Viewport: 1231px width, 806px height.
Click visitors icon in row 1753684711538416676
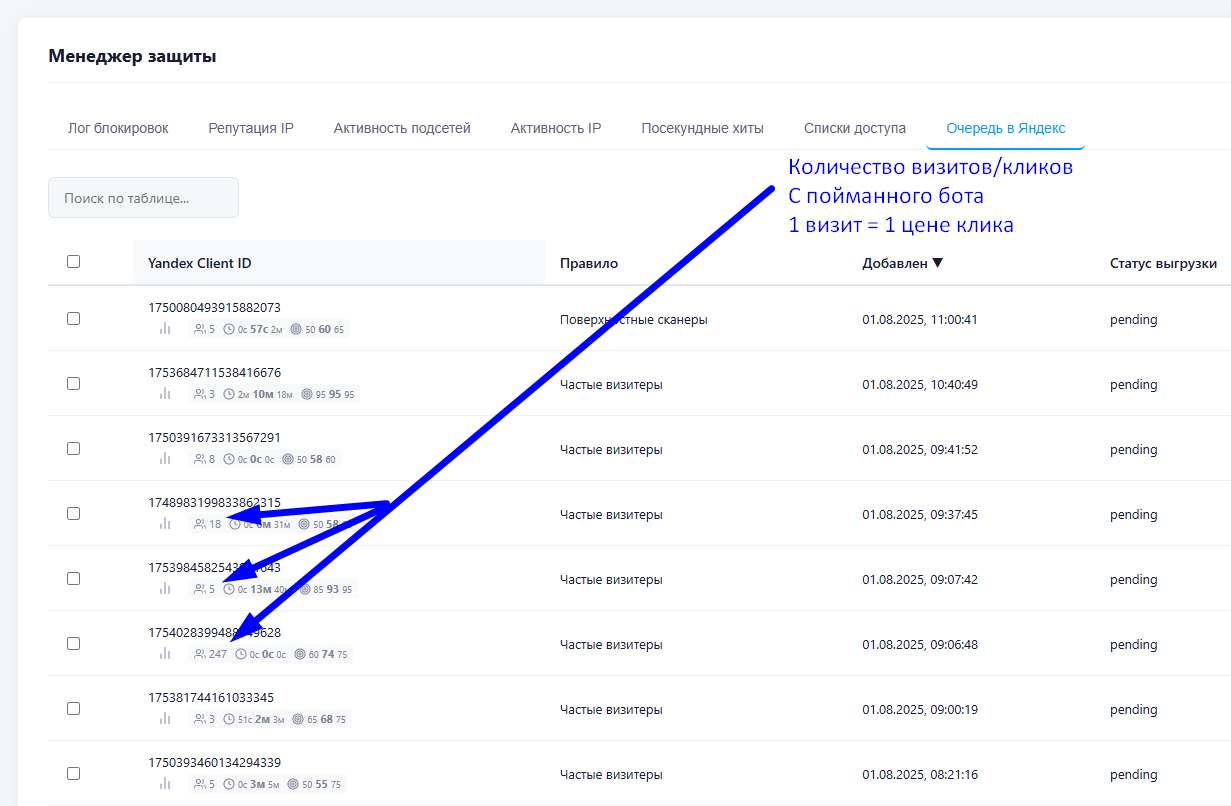point(199,394)
